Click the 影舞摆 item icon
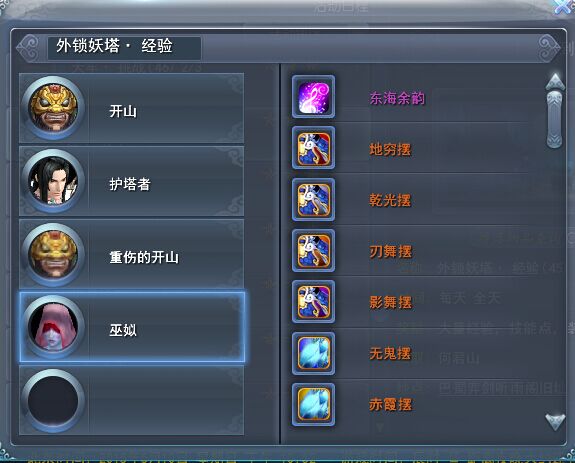 pos(314,302)
